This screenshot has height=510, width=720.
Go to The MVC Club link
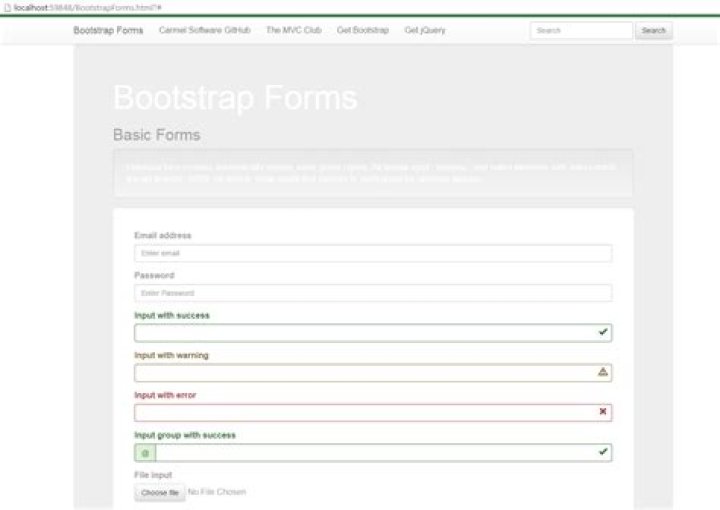pos(293,31)
